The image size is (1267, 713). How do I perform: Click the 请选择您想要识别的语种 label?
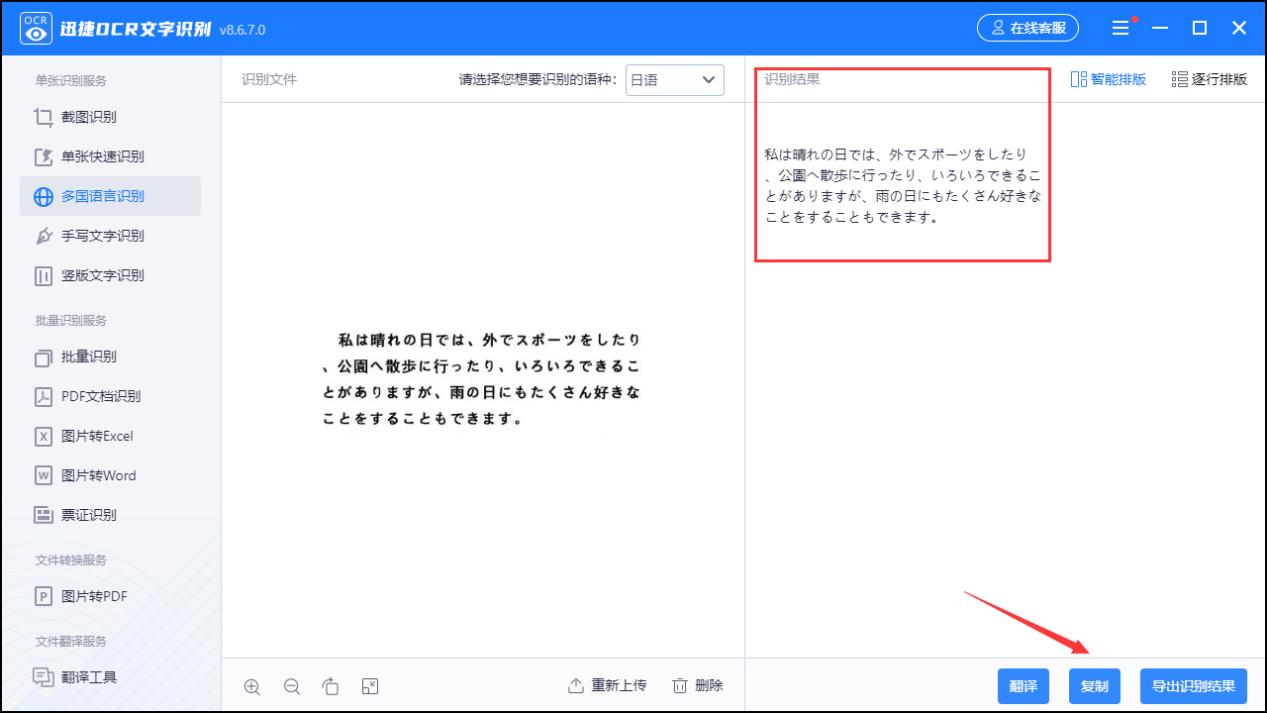coord(538,80)
